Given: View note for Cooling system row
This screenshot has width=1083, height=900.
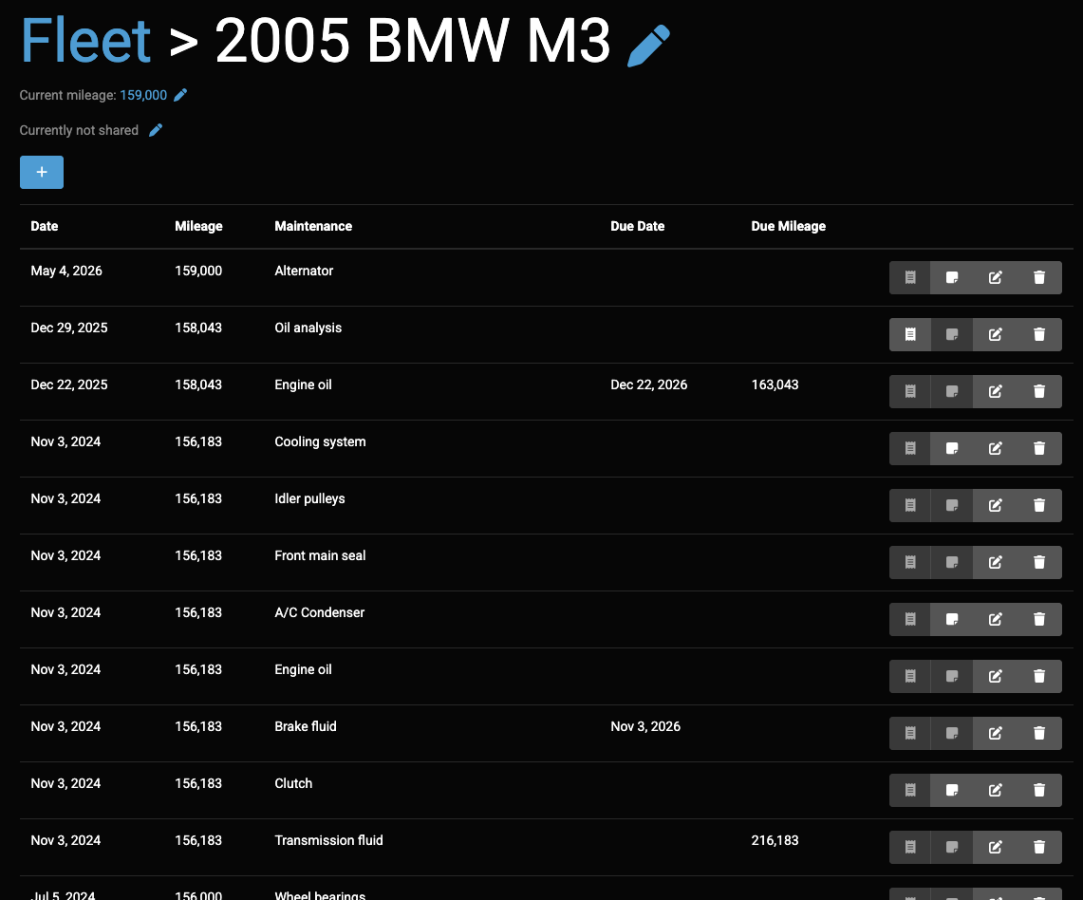Looking at the screenshot, I should pos(952,448).
